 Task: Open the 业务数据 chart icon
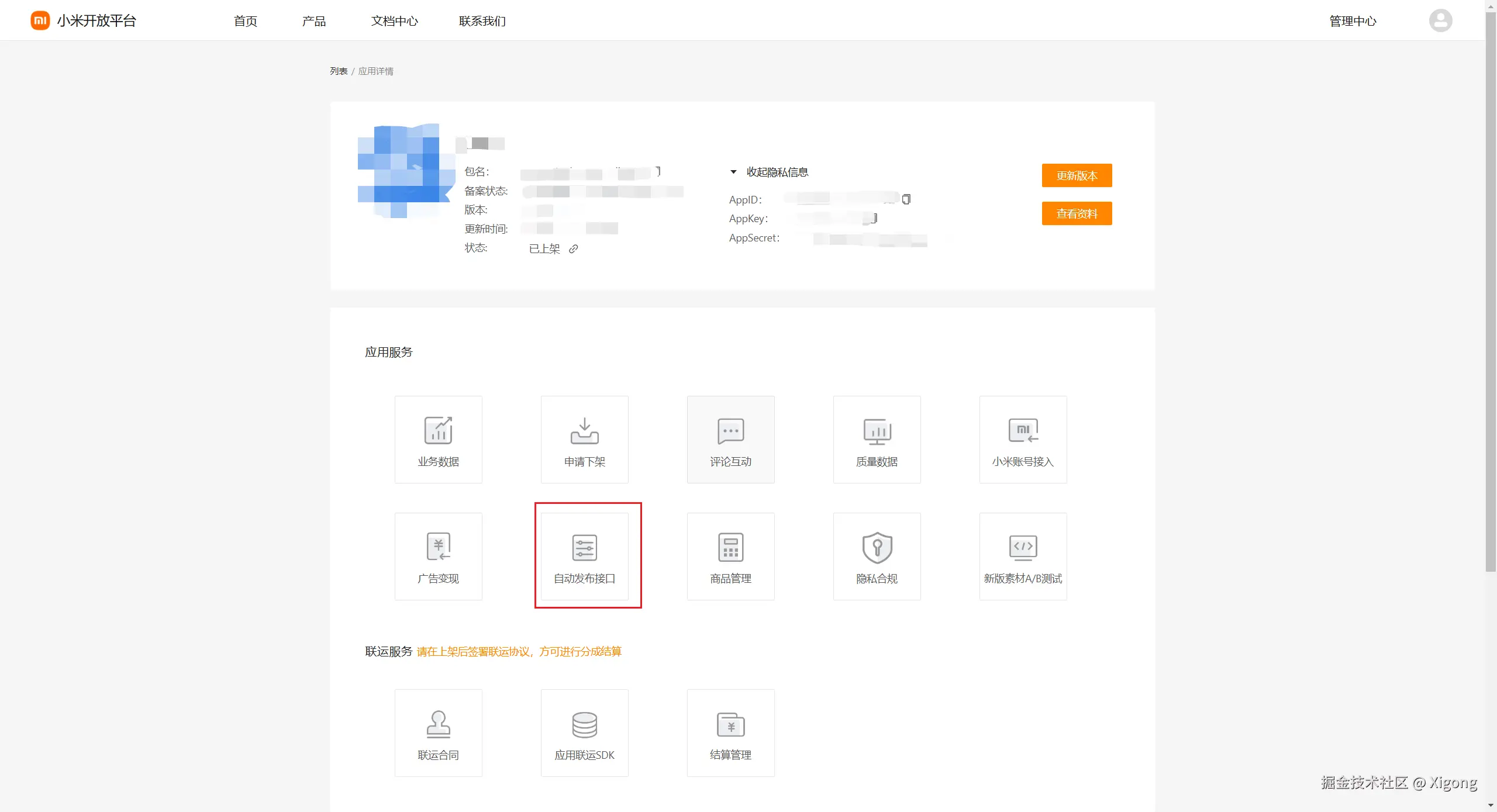point(438,431)
